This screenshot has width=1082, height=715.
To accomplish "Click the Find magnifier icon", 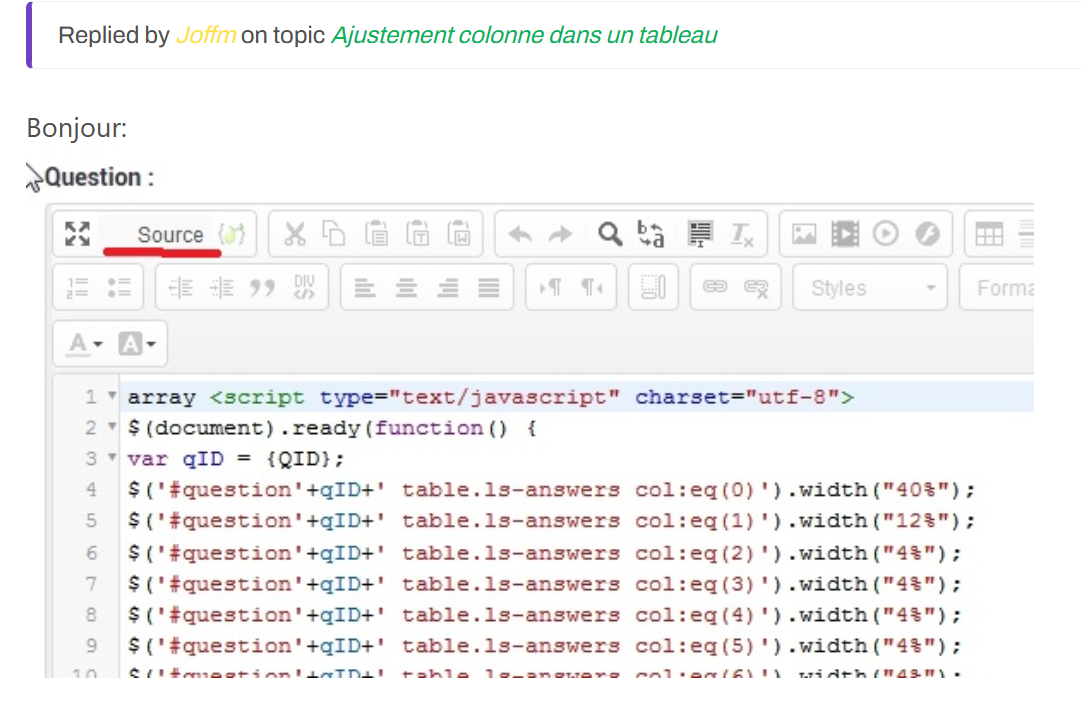I will 609,234.
